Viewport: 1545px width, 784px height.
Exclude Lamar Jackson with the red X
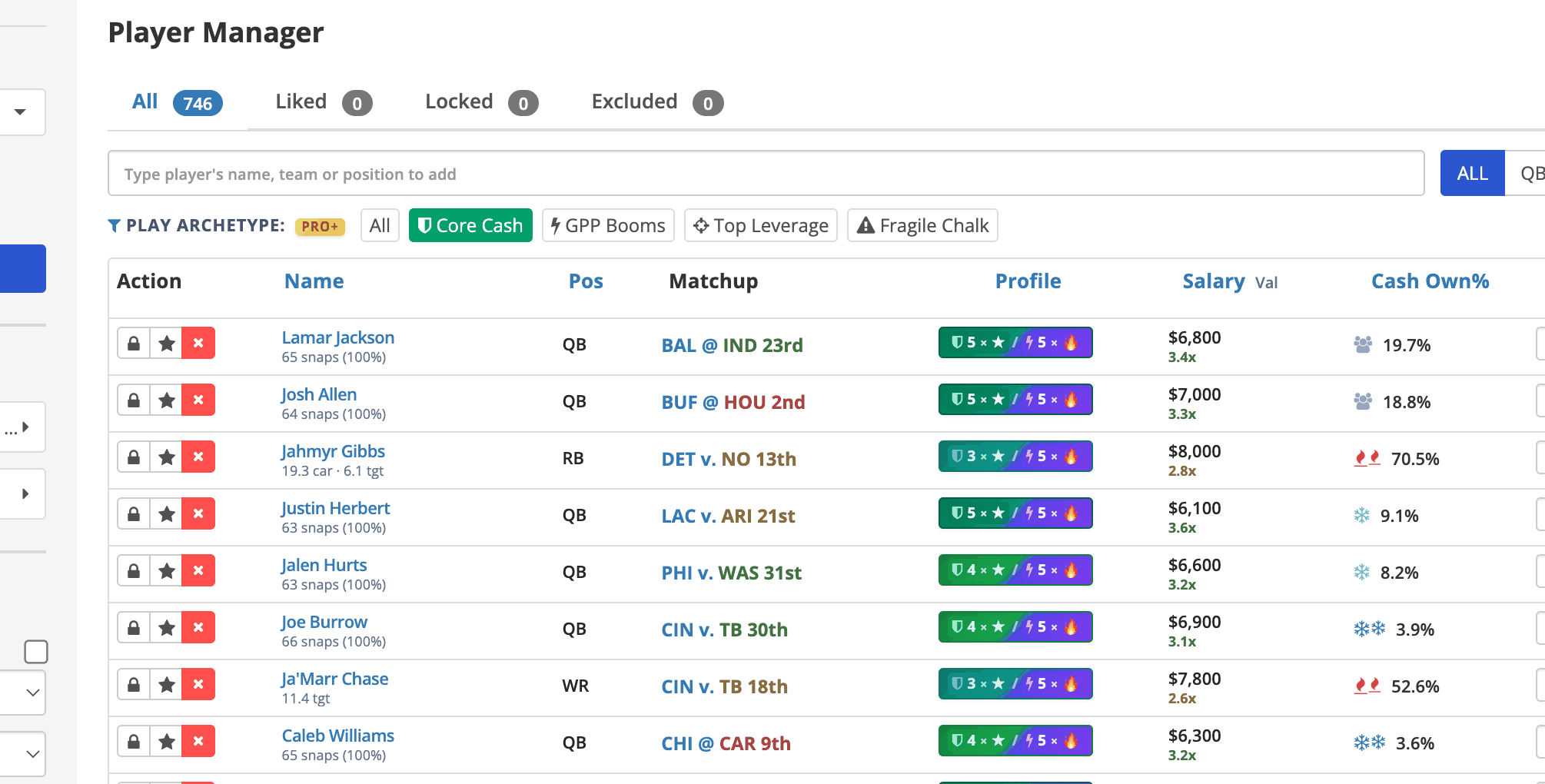tap(198, 344)
